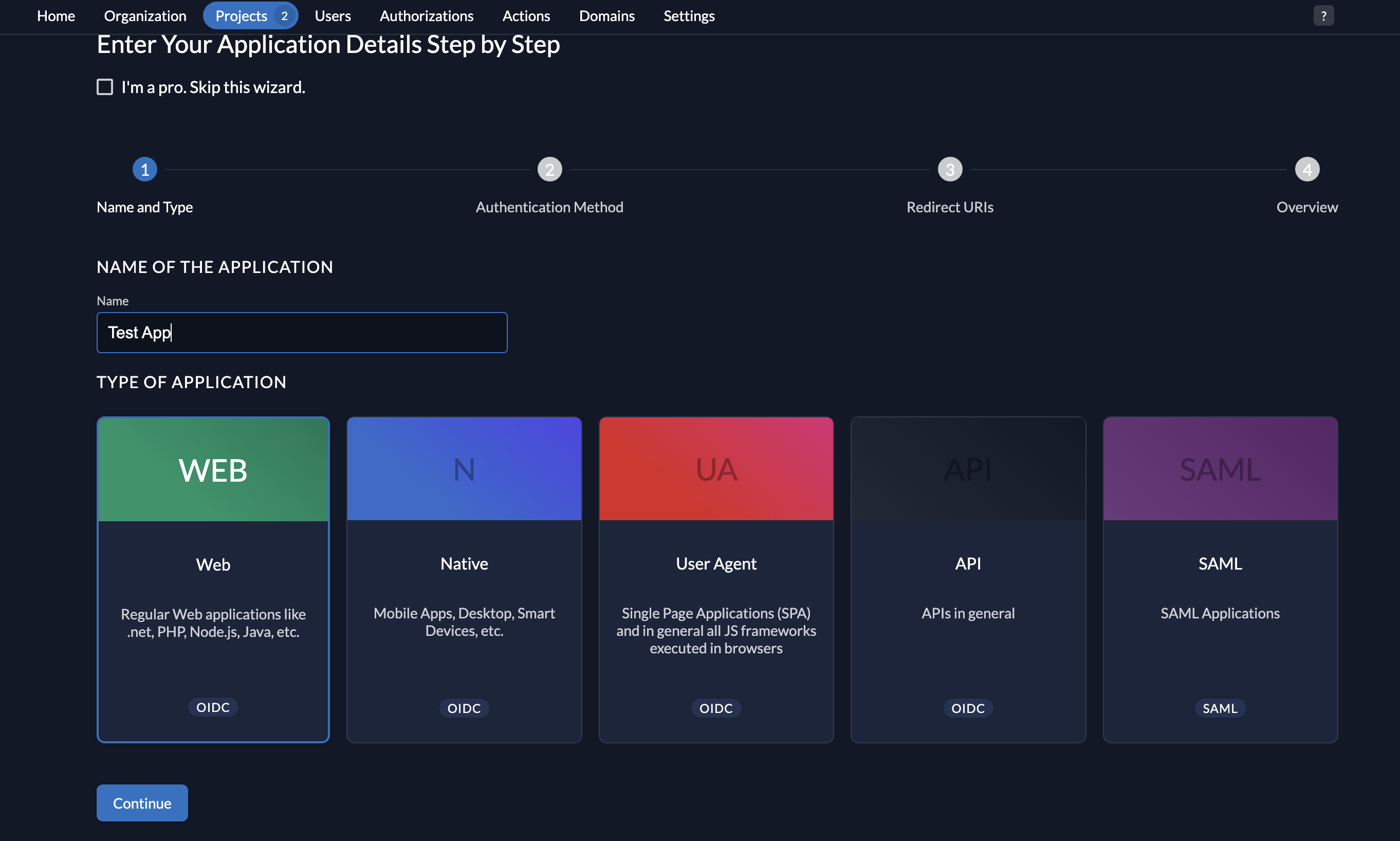
Task: Click the purple SAML tile graphic
Action: pyautogui.click(x=1219, y=468)
